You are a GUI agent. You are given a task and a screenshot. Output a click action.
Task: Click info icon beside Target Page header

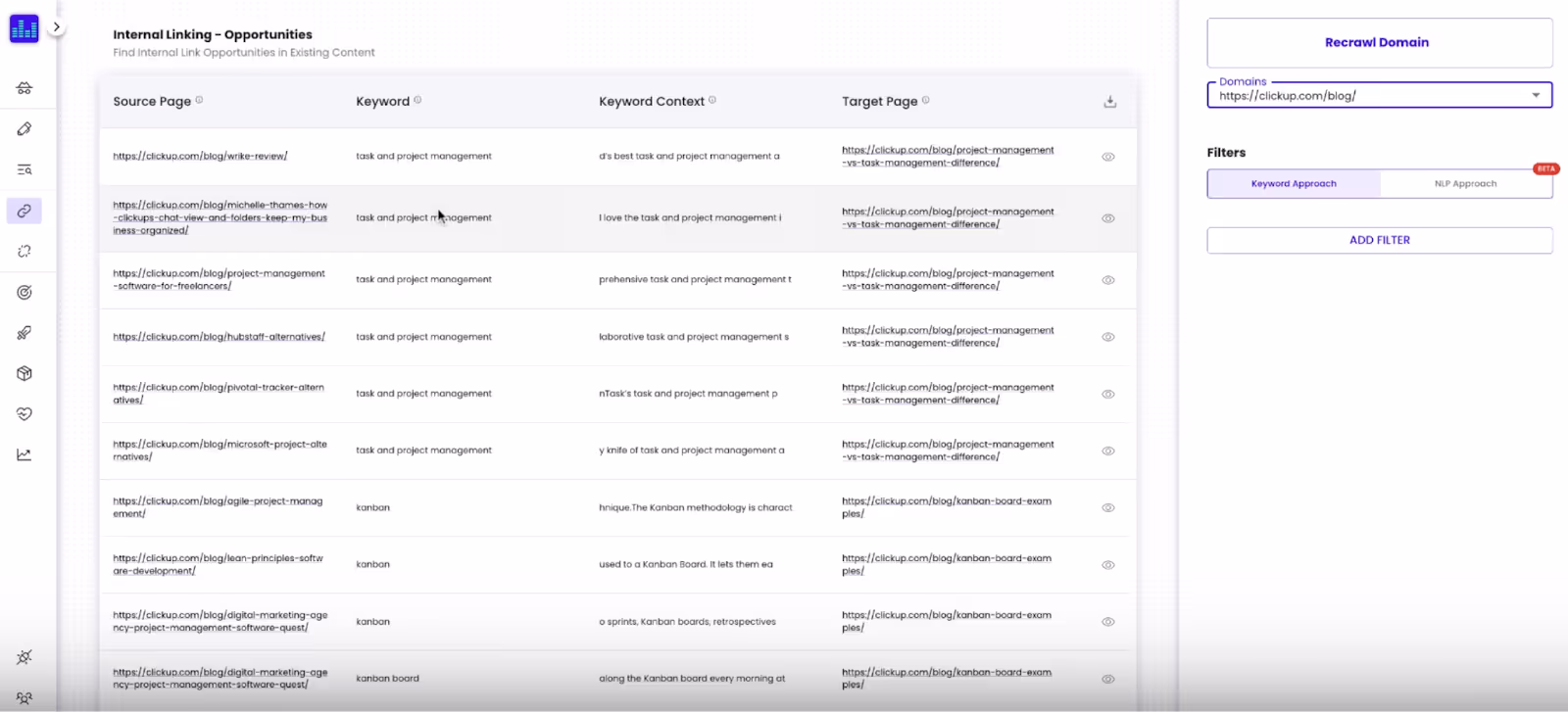(926, 100)
